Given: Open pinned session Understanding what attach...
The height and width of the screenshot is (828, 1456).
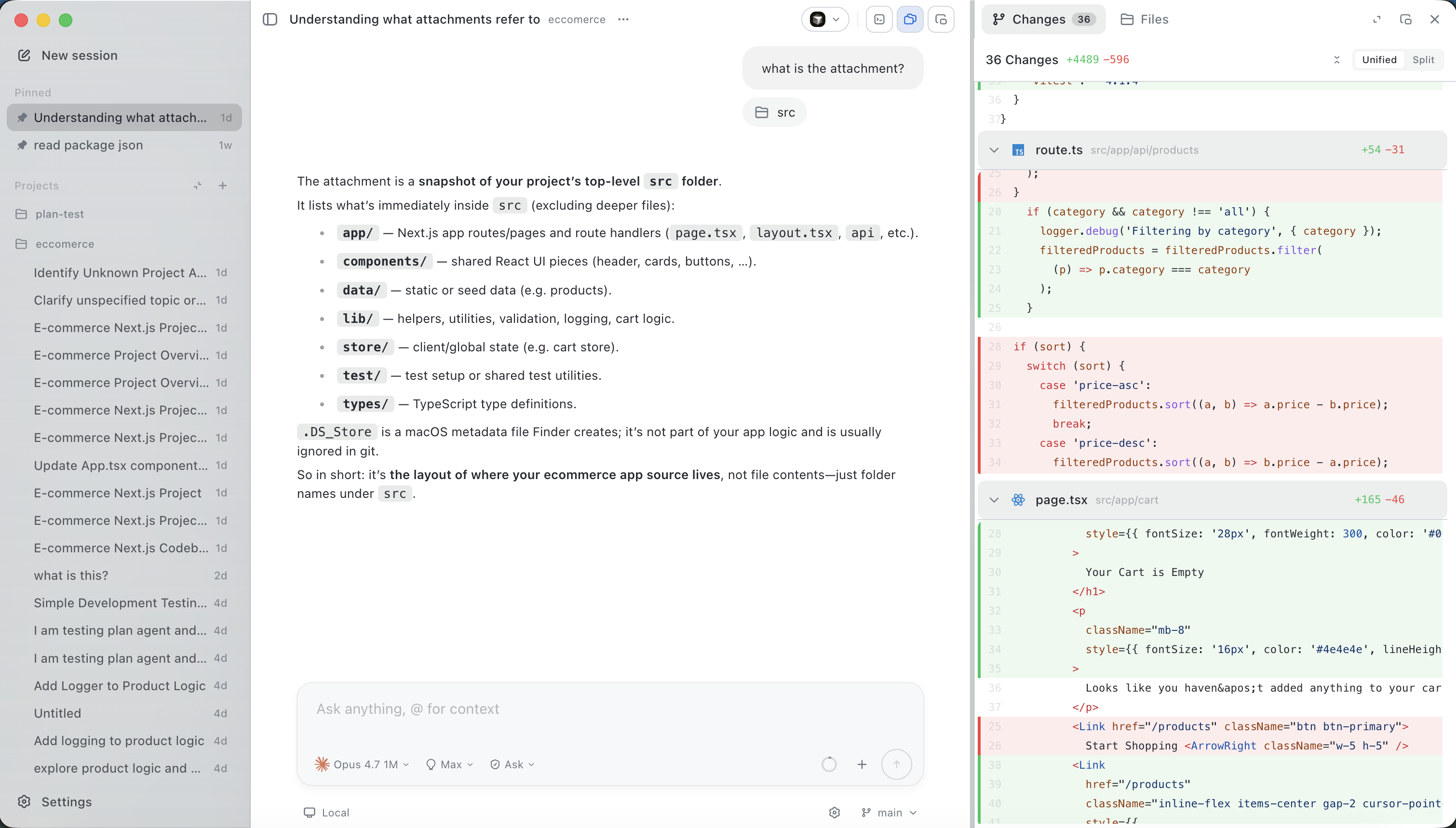Looking at the screenshot, I should click(124, 118).
